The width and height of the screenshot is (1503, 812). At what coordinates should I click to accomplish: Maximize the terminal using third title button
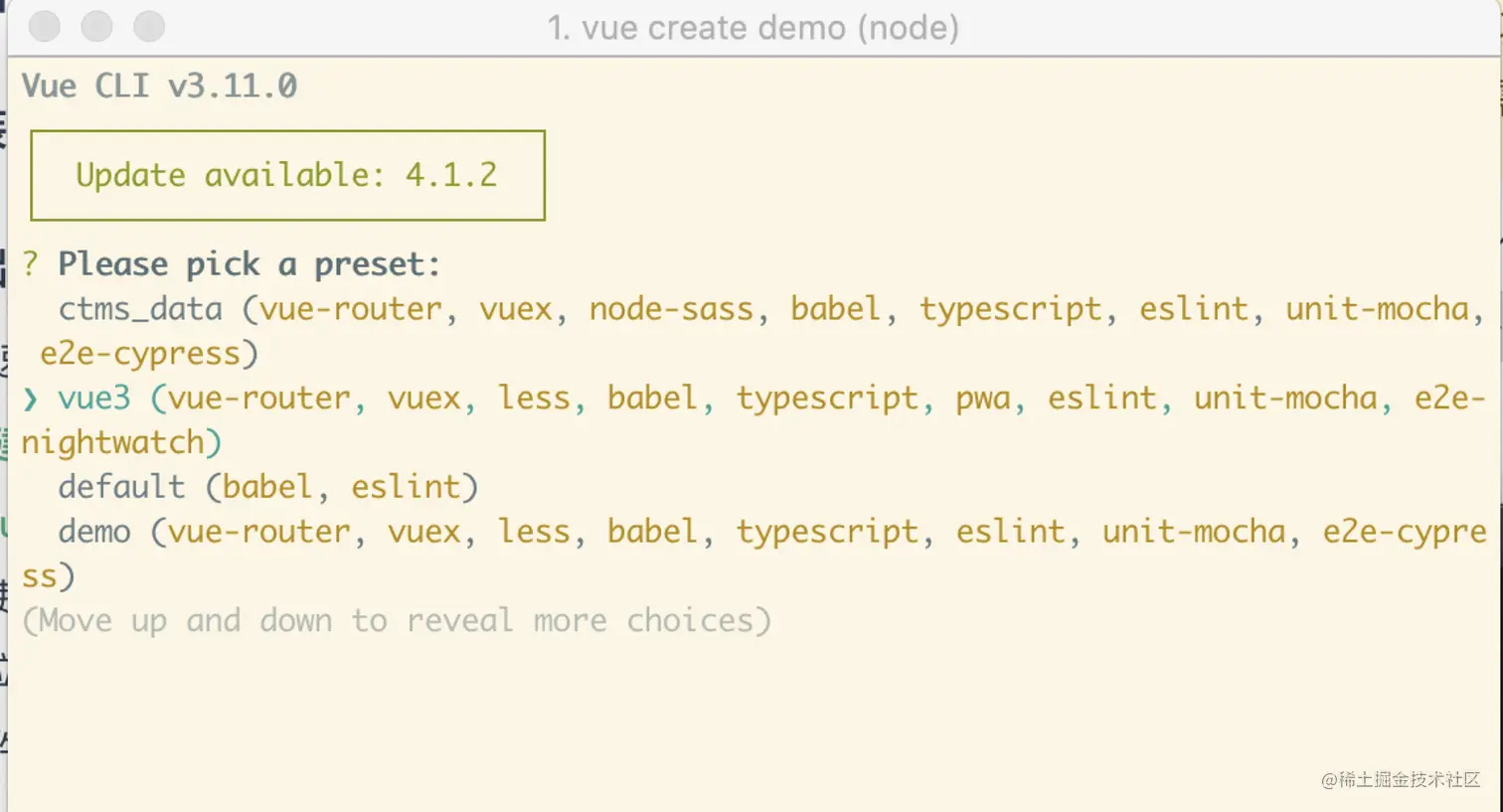point(149,27)
